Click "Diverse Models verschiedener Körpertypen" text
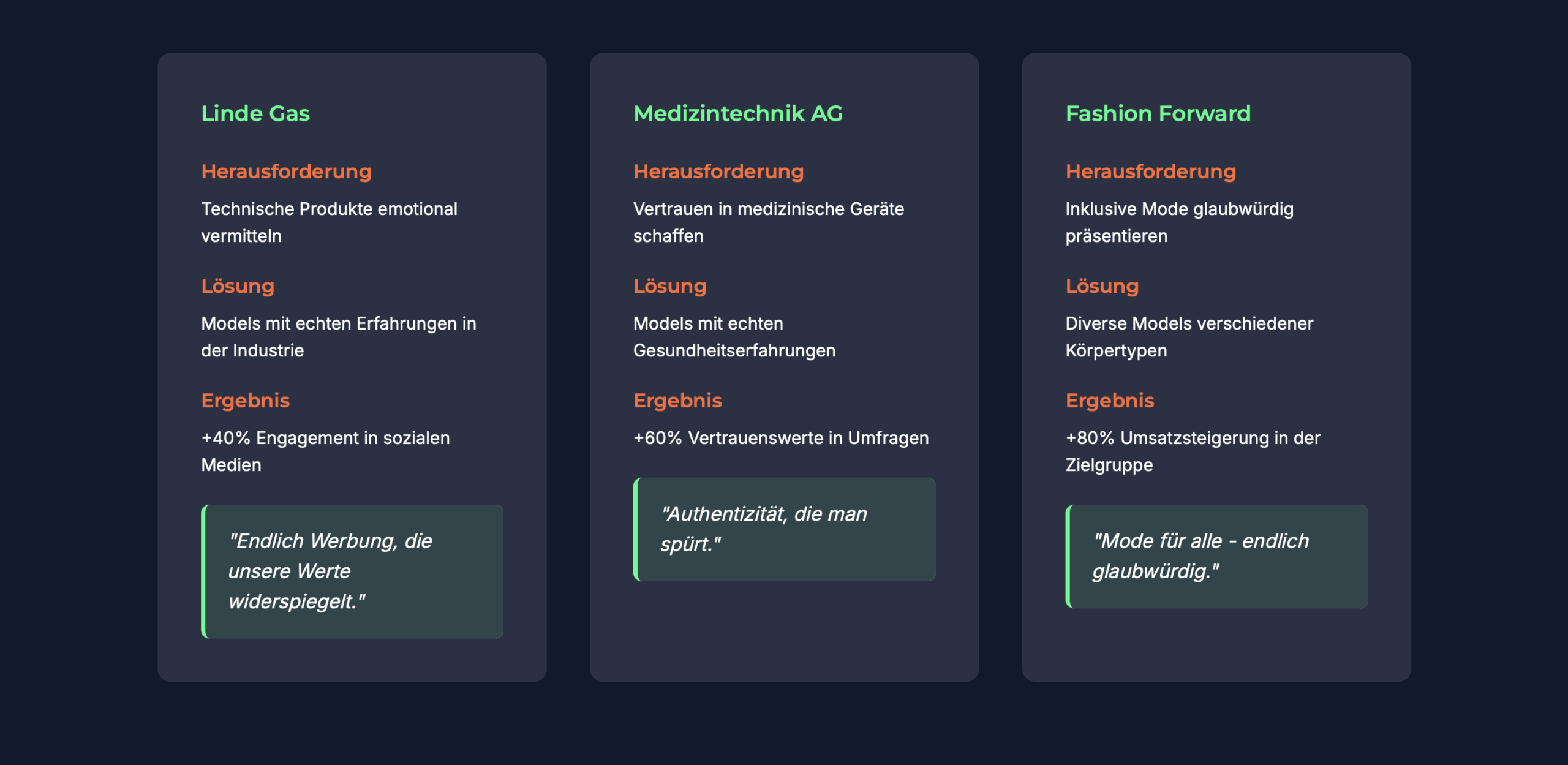 1189,337
